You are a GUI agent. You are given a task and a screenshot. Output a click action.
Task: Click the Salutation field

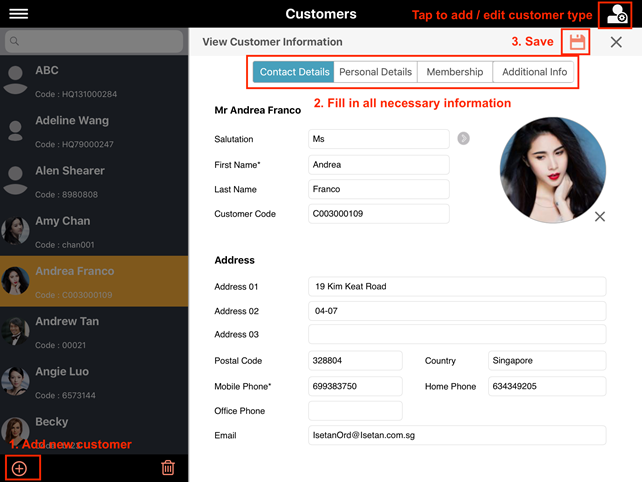[x=379, y=139]
